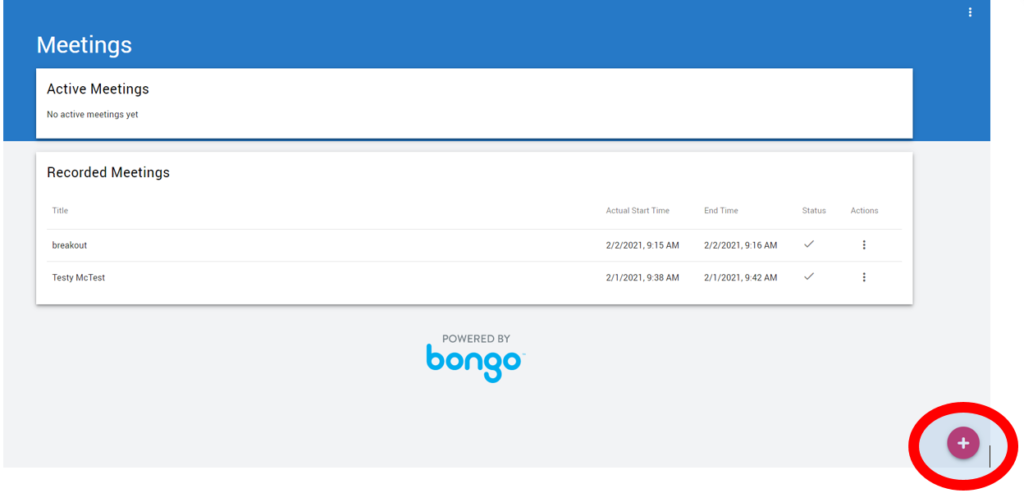Click the status checkmark for Testy McTest
The height and width of the screenshot is (493, 1024).
coord(809,277)
